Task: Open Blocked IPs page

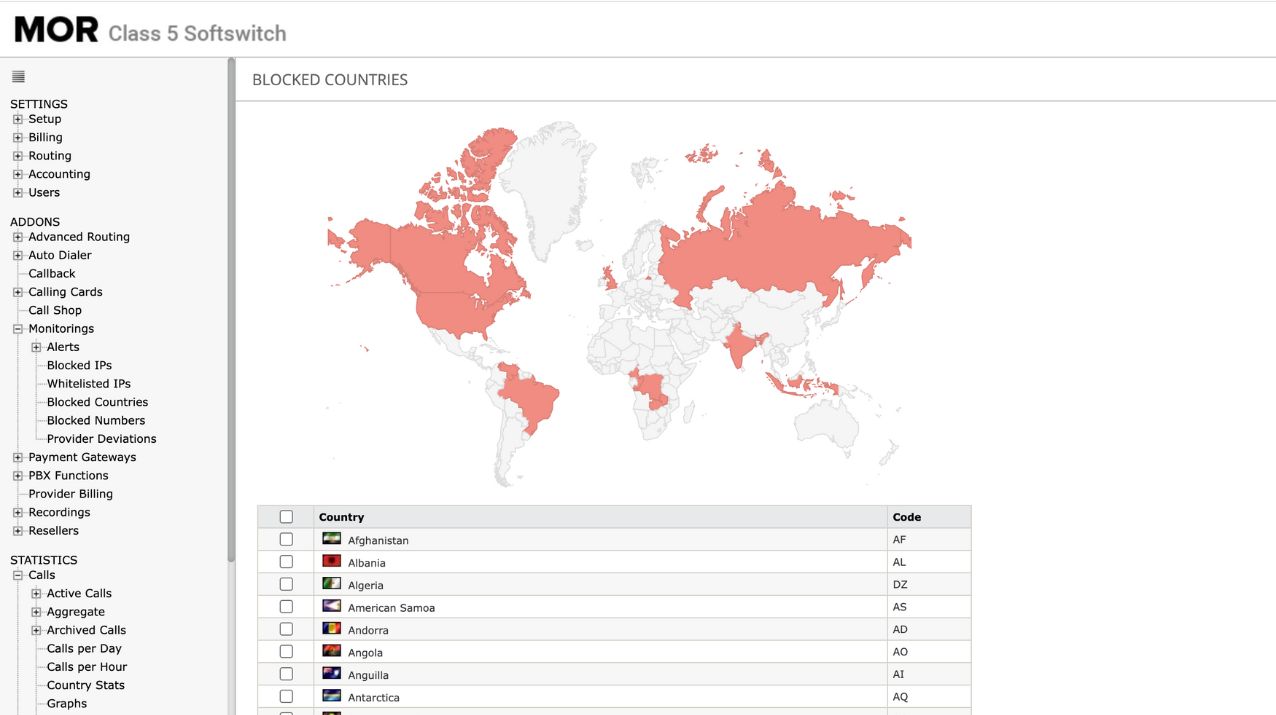Action: [79, 365]
